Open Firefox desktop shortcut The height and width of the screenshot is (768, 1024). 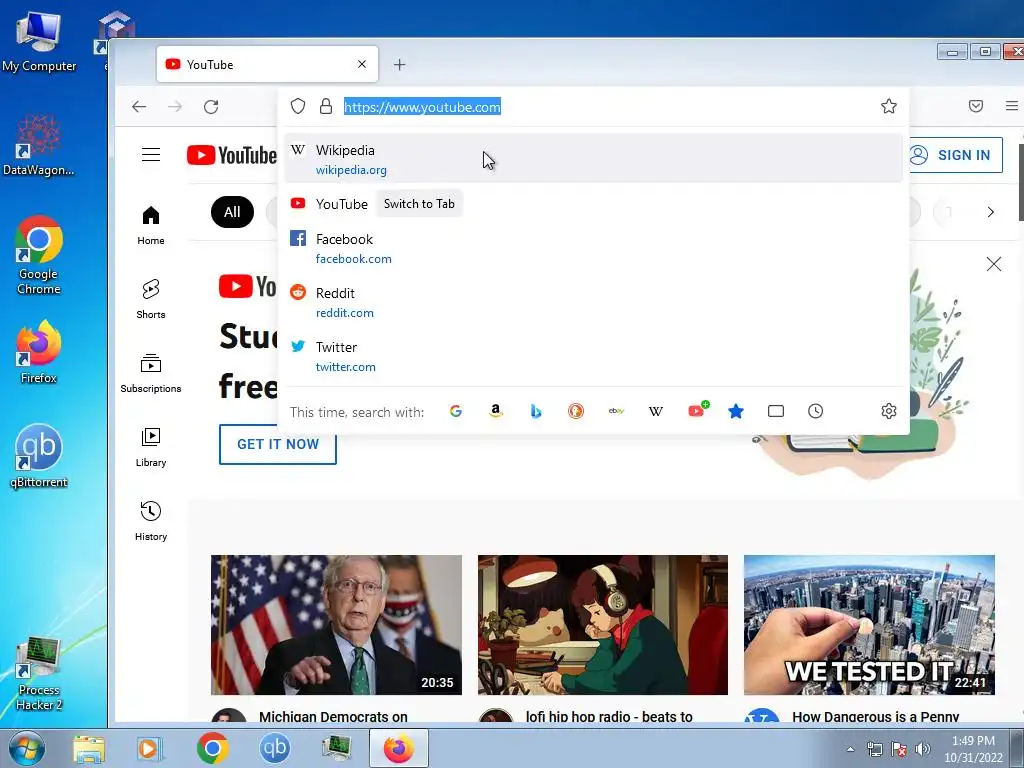tap(39, 351)
